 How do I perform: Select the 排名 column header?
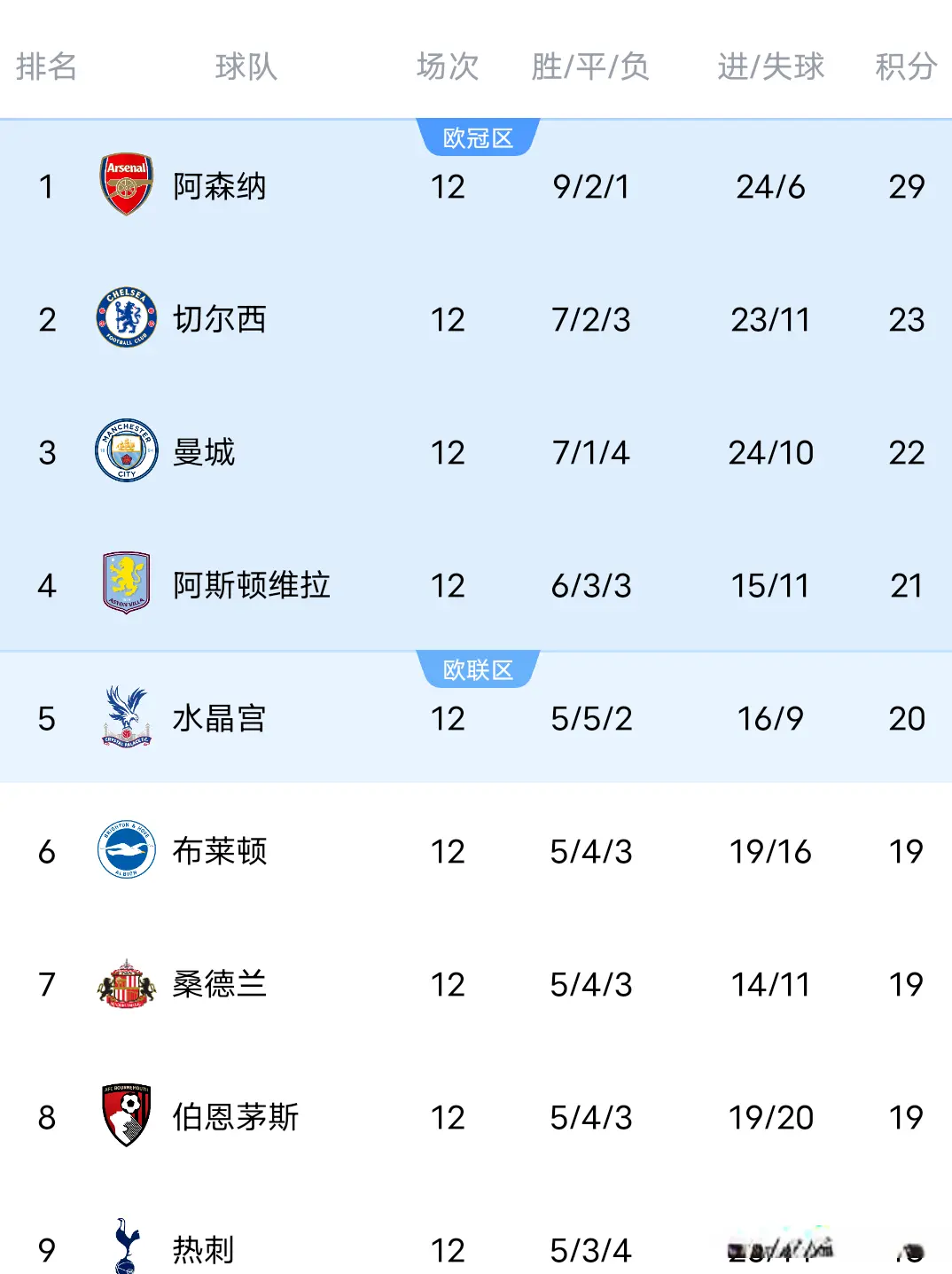(46, 66)
